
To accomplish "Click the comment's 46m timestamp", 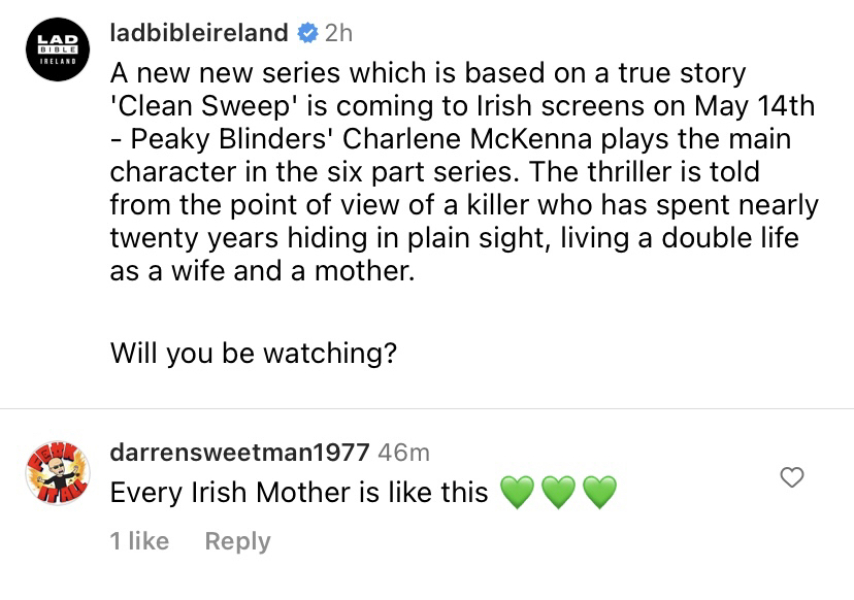I will click(404, 452).
